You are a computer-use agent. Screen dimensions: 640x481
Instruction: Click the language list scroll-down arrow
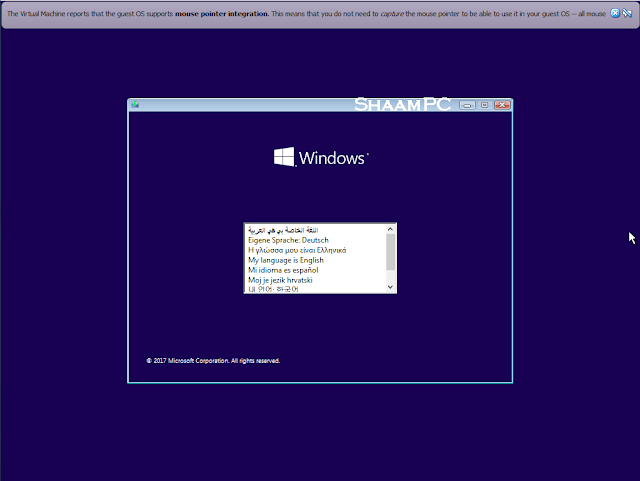click(x=390, y=287)
